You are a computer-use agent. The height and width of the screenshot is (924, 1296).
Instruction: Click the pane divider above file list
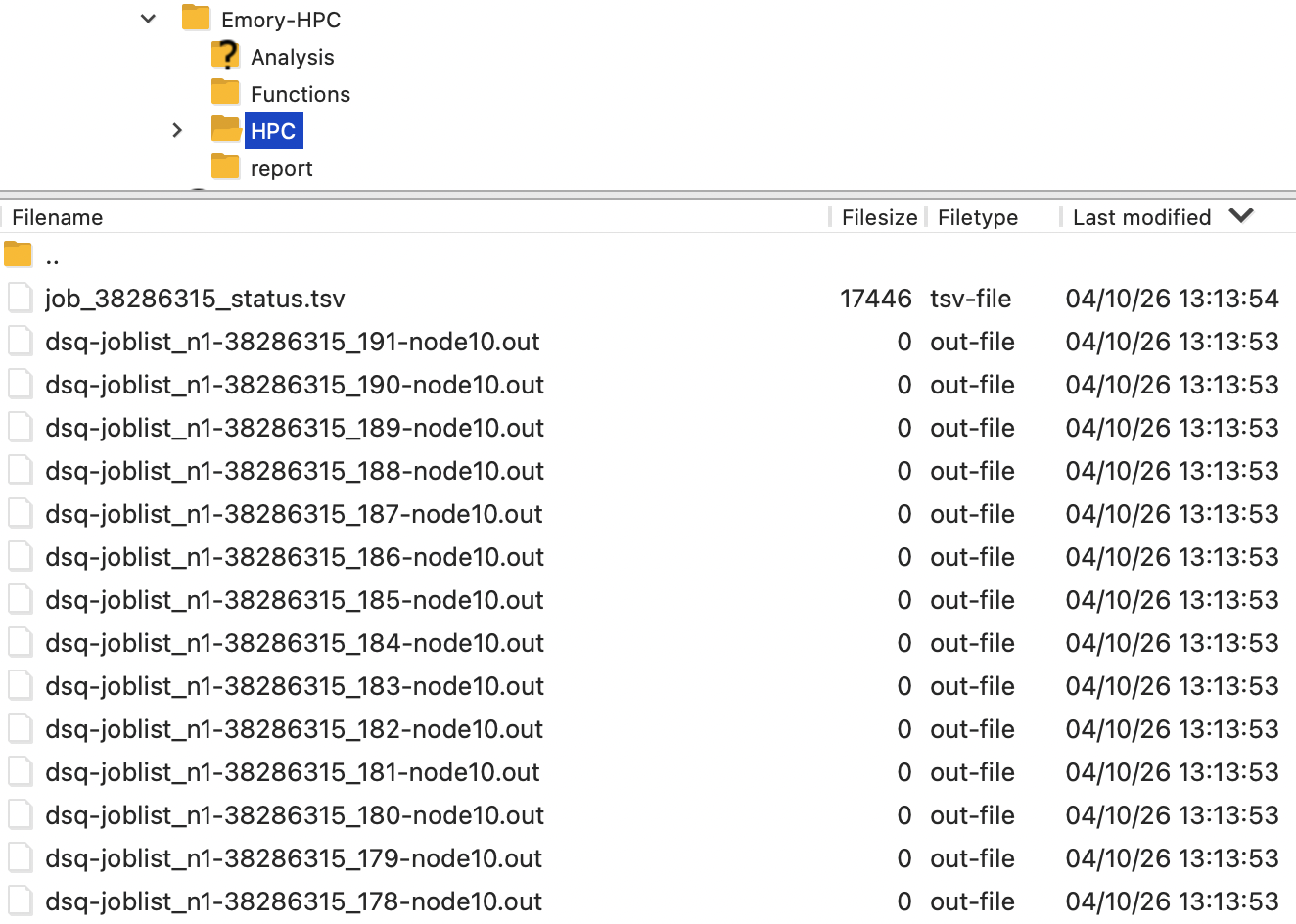click(648, 195)
